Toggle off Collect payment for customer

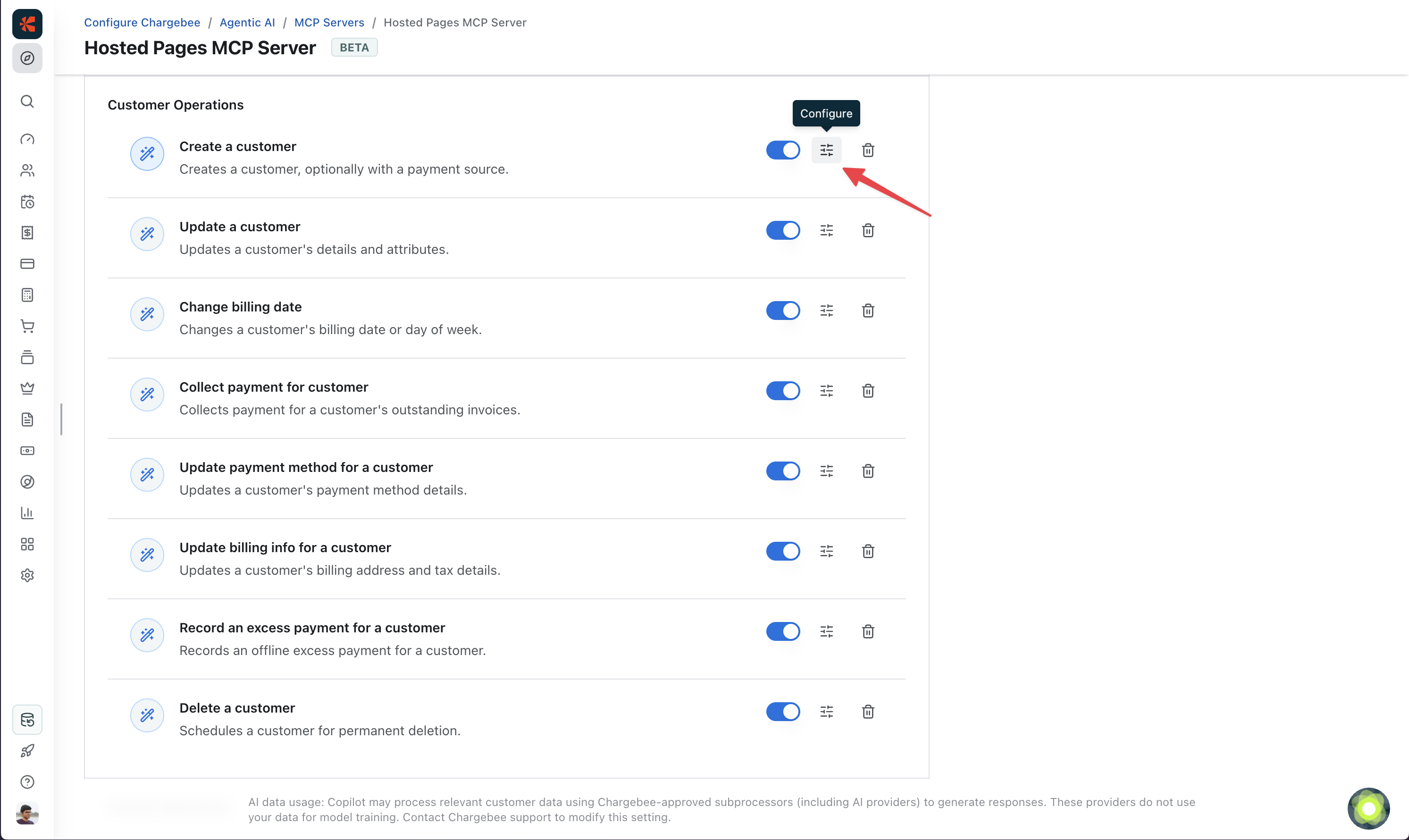pyautogui.click(x=783, y=391)
